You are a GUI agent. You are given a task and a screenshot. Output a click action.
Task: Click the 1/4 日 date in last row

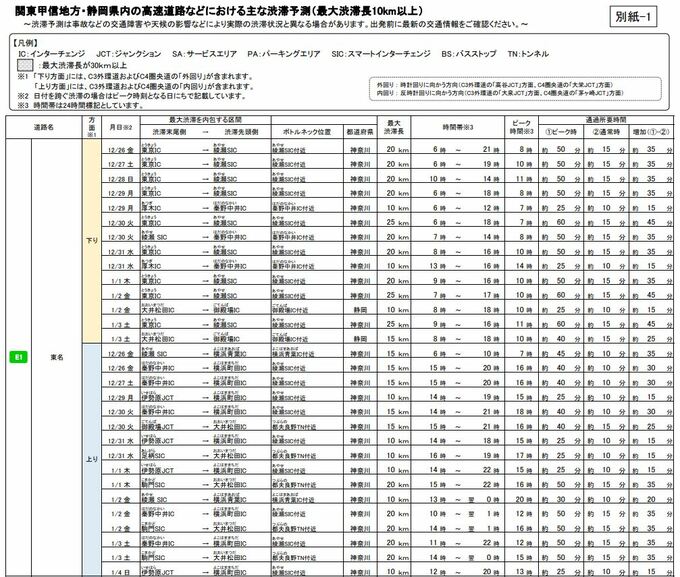(x=120, y=572)
